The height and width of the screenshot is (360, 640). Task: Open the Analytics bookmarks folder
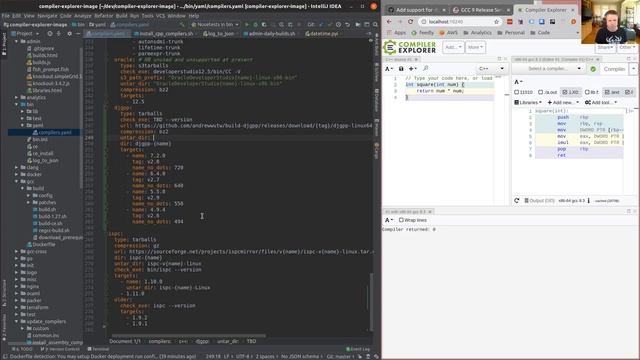point(477,33)
